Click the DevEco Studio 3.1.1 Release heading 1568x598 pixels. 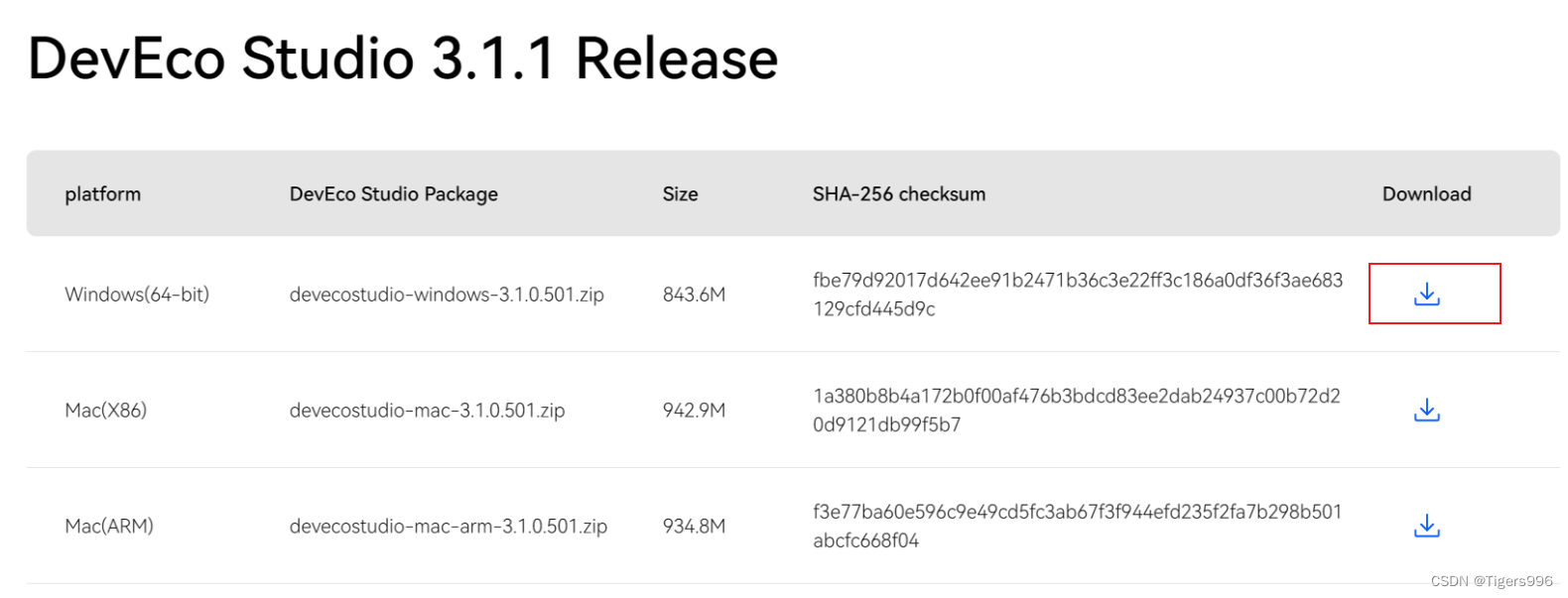402,59
